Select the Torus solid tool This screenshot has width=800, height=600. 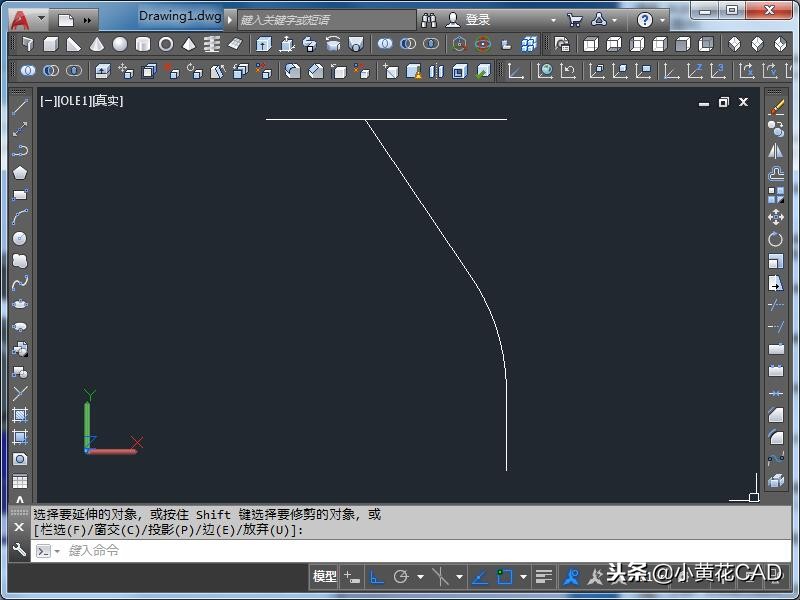(166, 44)
